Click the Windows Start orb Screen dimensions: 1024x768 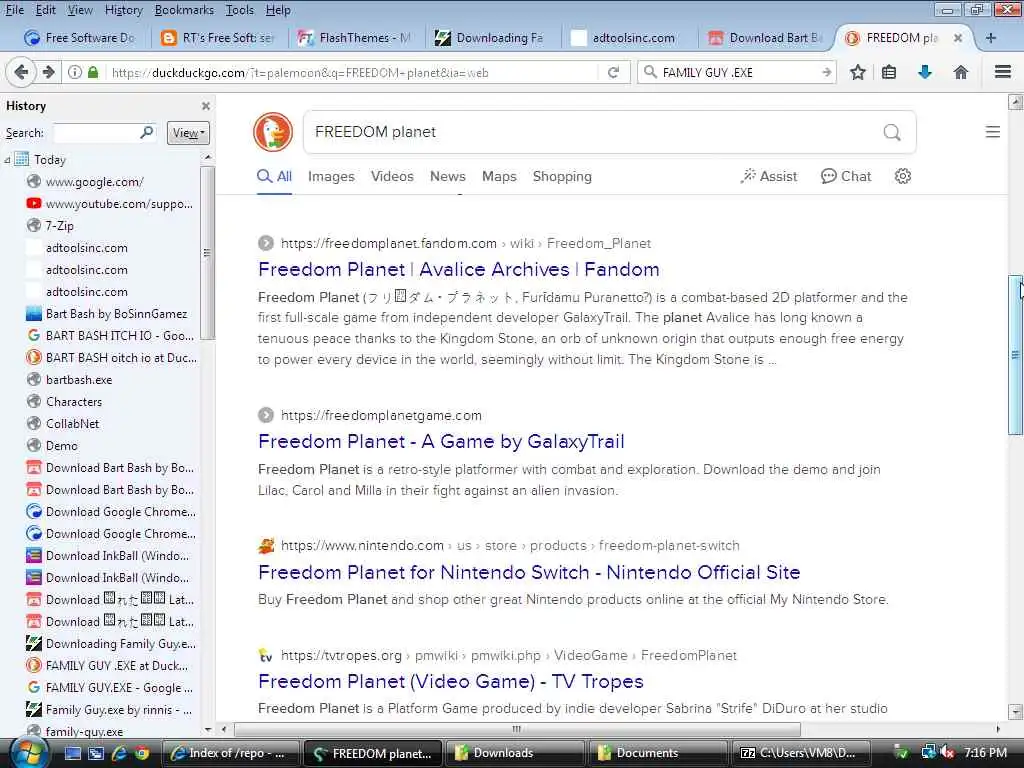(x=28, y=752)
